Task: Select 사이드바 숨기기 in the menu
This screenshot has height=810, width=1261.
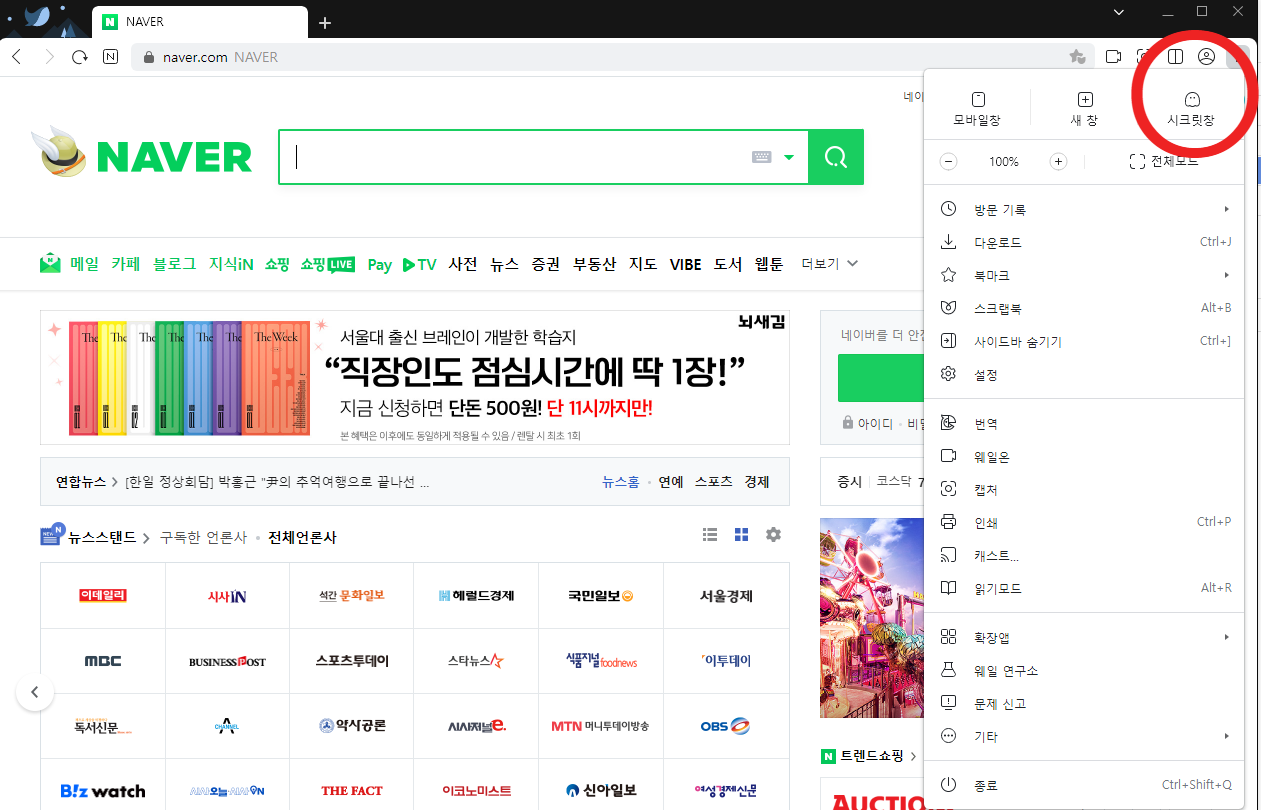Action: click(1085, 341)
